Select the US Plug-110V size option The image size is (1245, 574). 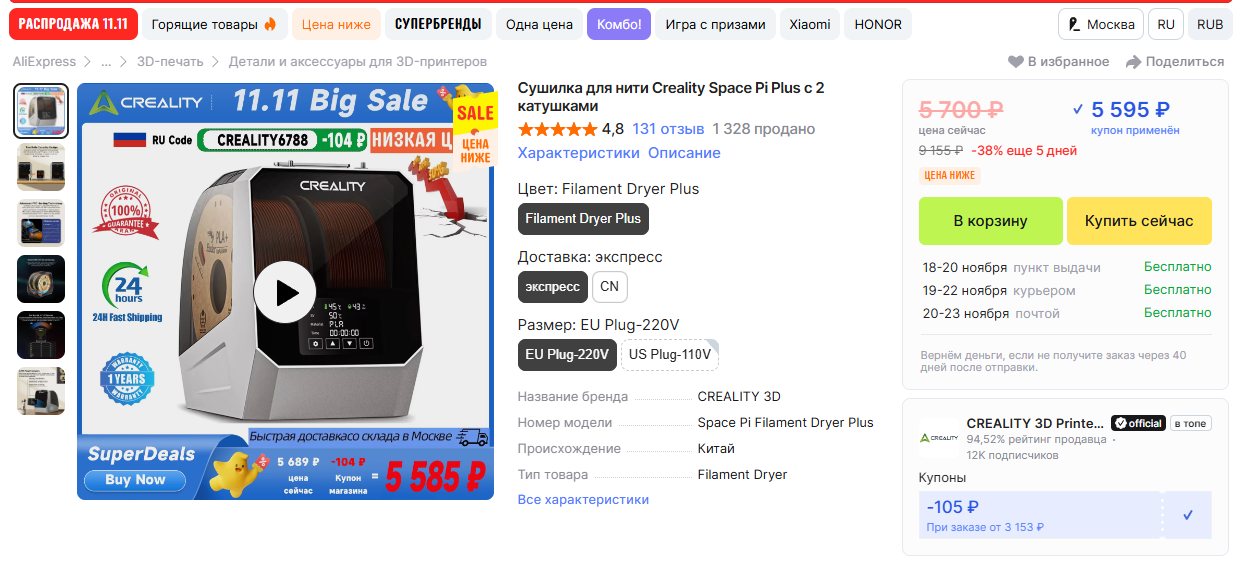tap(670, 354)
